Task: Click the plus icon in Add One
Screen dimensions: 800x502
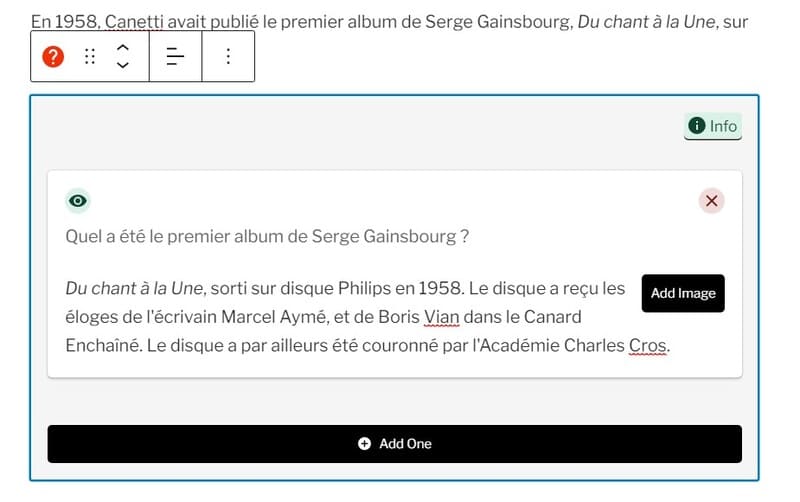Action: tap(364, 444)
